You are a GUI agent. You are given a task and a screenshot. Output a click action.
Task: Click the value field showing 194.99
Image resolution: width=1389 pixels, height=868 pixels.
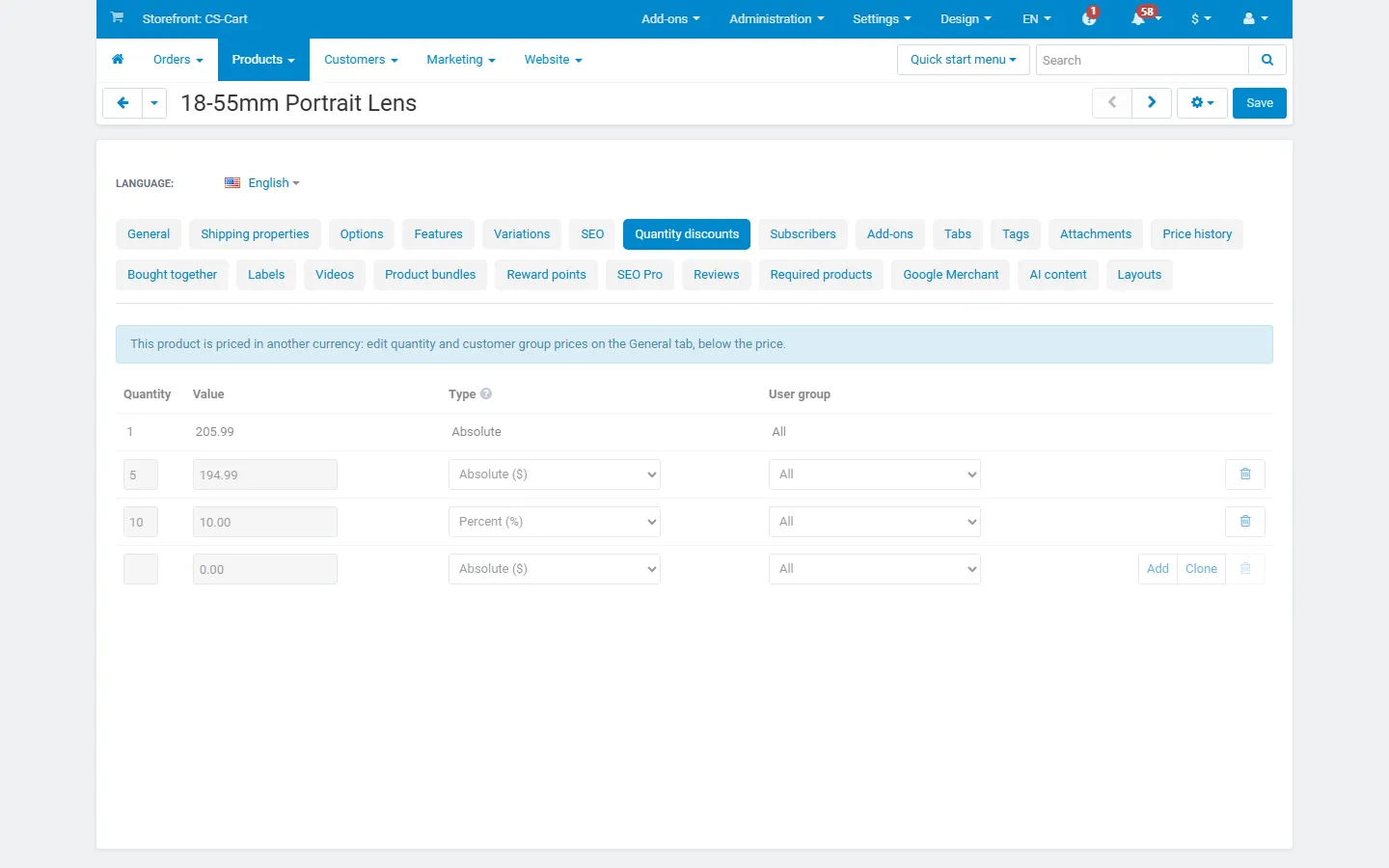click(x=265, y=475)
